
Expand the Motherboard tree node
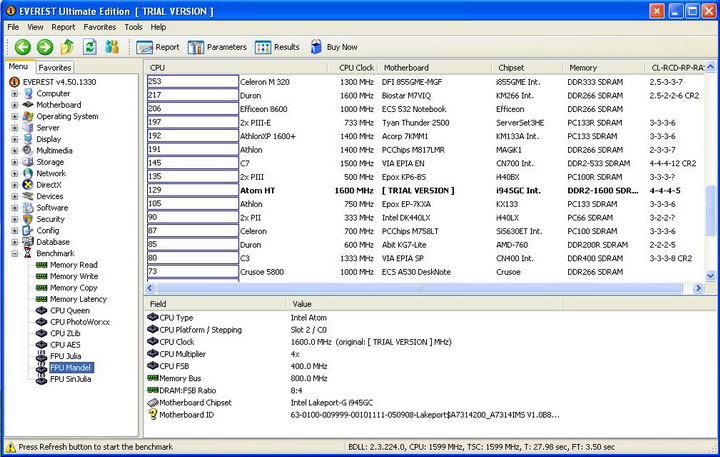pyautogui.click(x=15, y=105)
